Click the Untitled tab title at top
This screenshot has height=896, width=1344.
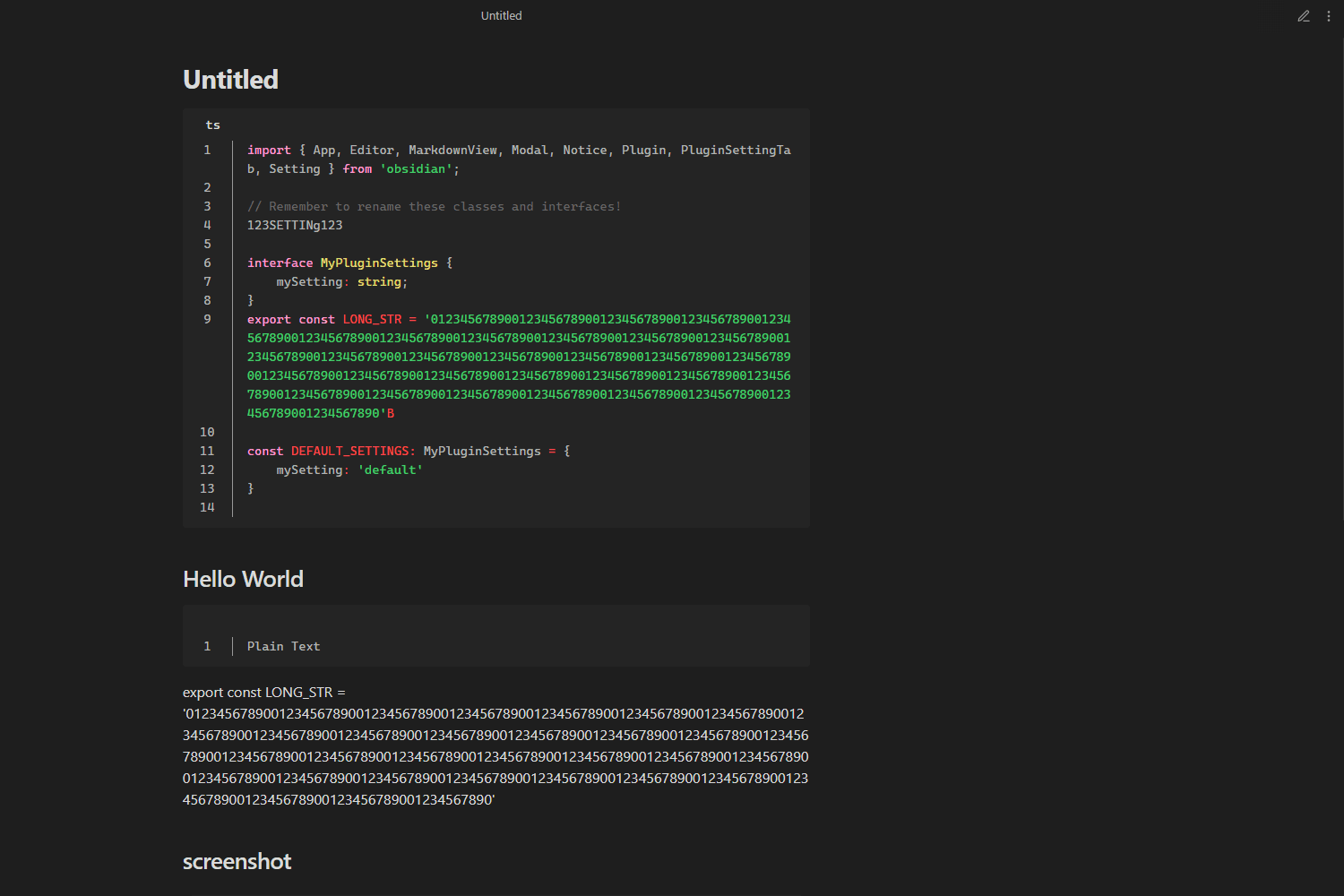(x=501, y=16)
